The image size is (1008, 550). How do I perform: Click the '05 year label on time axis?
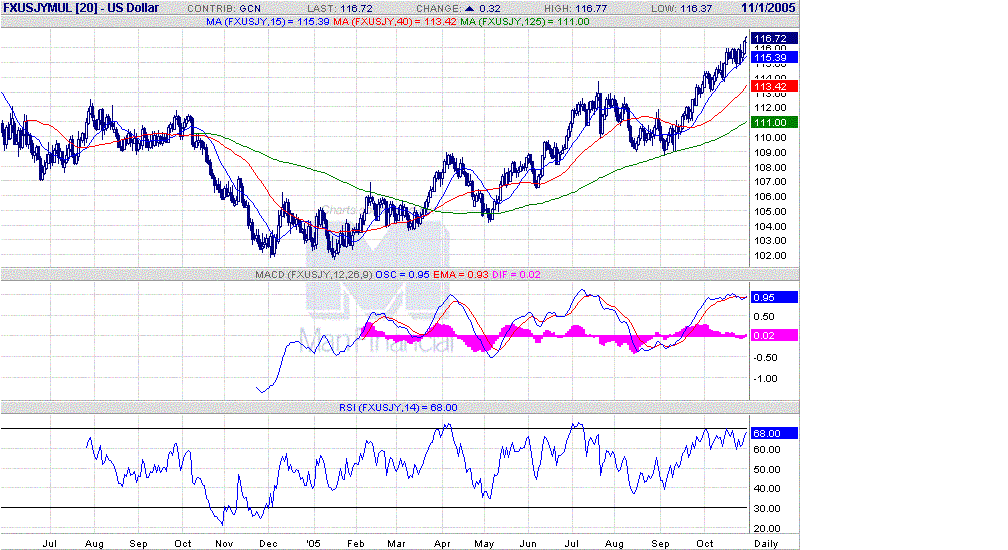(312, 544)
